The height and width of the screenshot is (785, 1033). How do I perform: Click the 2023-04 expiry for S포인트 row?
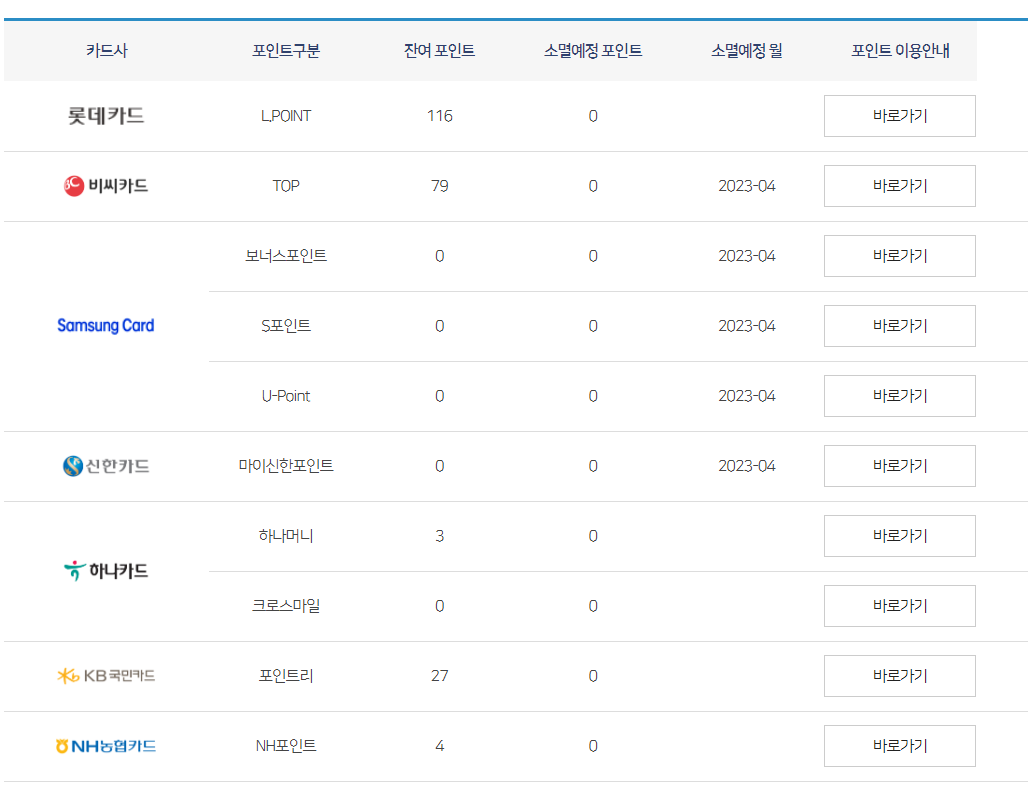pos(746,325)
